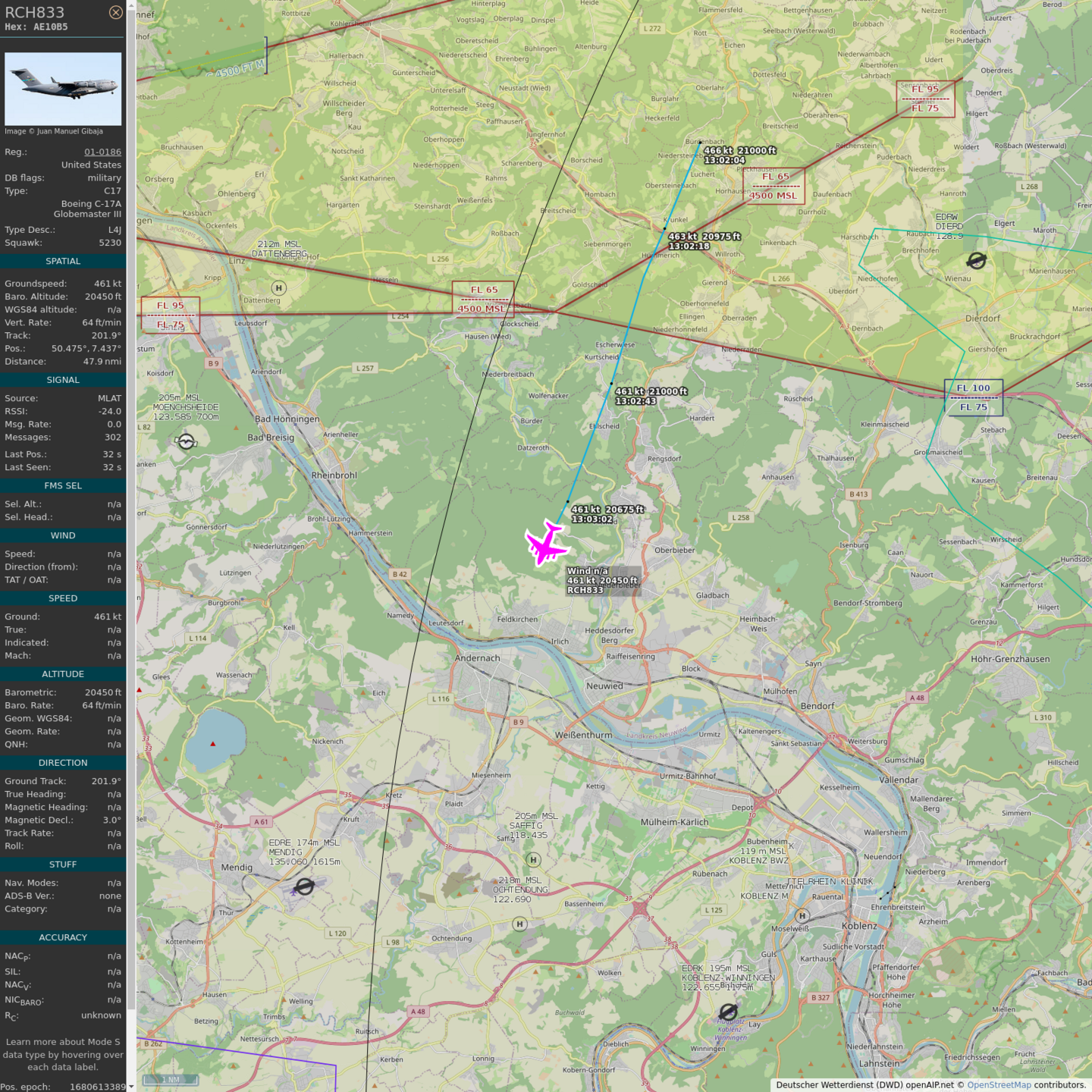Click the sidebar scrollbar down arrow

coord(131,1086)
